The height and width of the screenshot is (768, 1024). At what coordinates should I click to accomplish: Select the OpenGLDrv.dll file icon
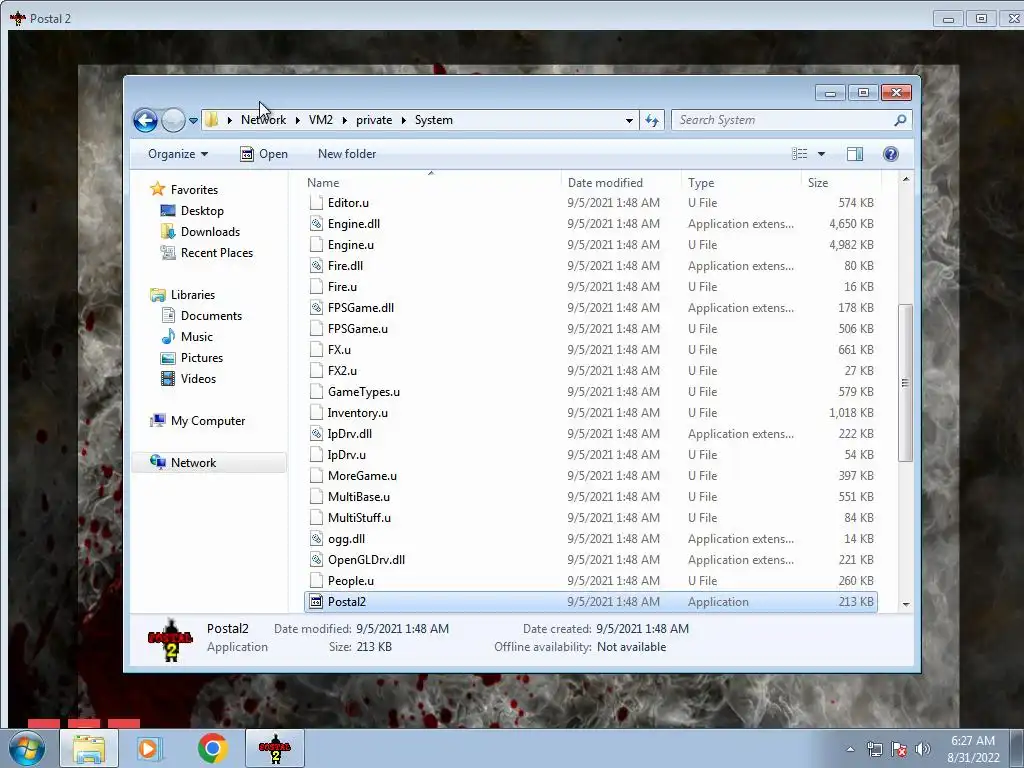point(316,560)
